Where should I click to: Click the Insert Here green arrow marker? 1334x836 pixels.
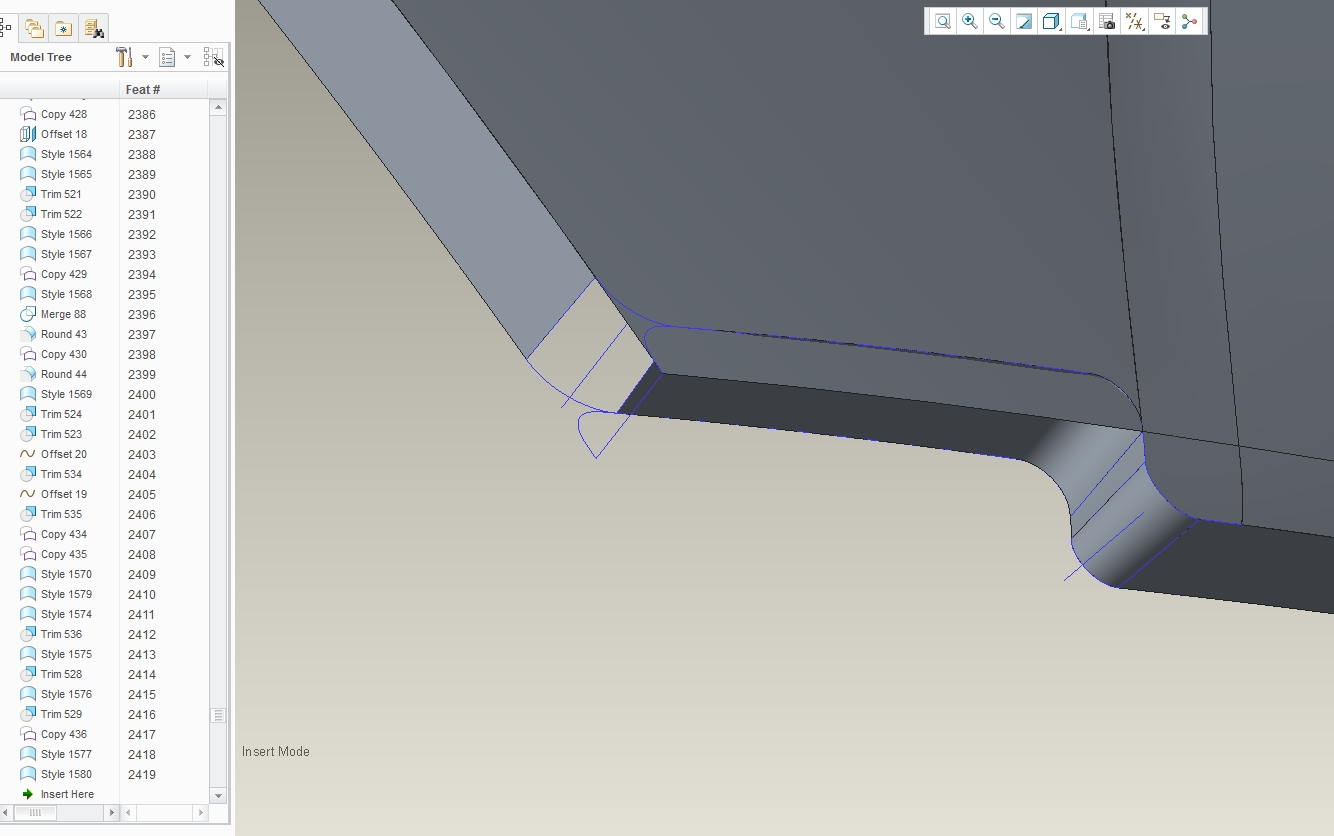click(28, 794)
